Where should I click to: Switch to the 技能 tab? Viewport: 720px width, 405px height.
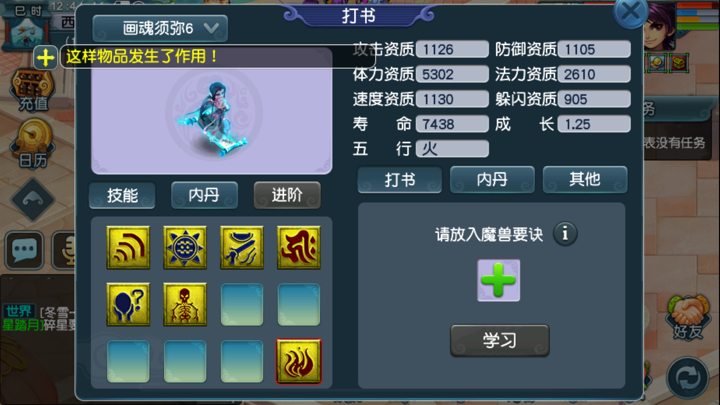click(x=122, y=195)
